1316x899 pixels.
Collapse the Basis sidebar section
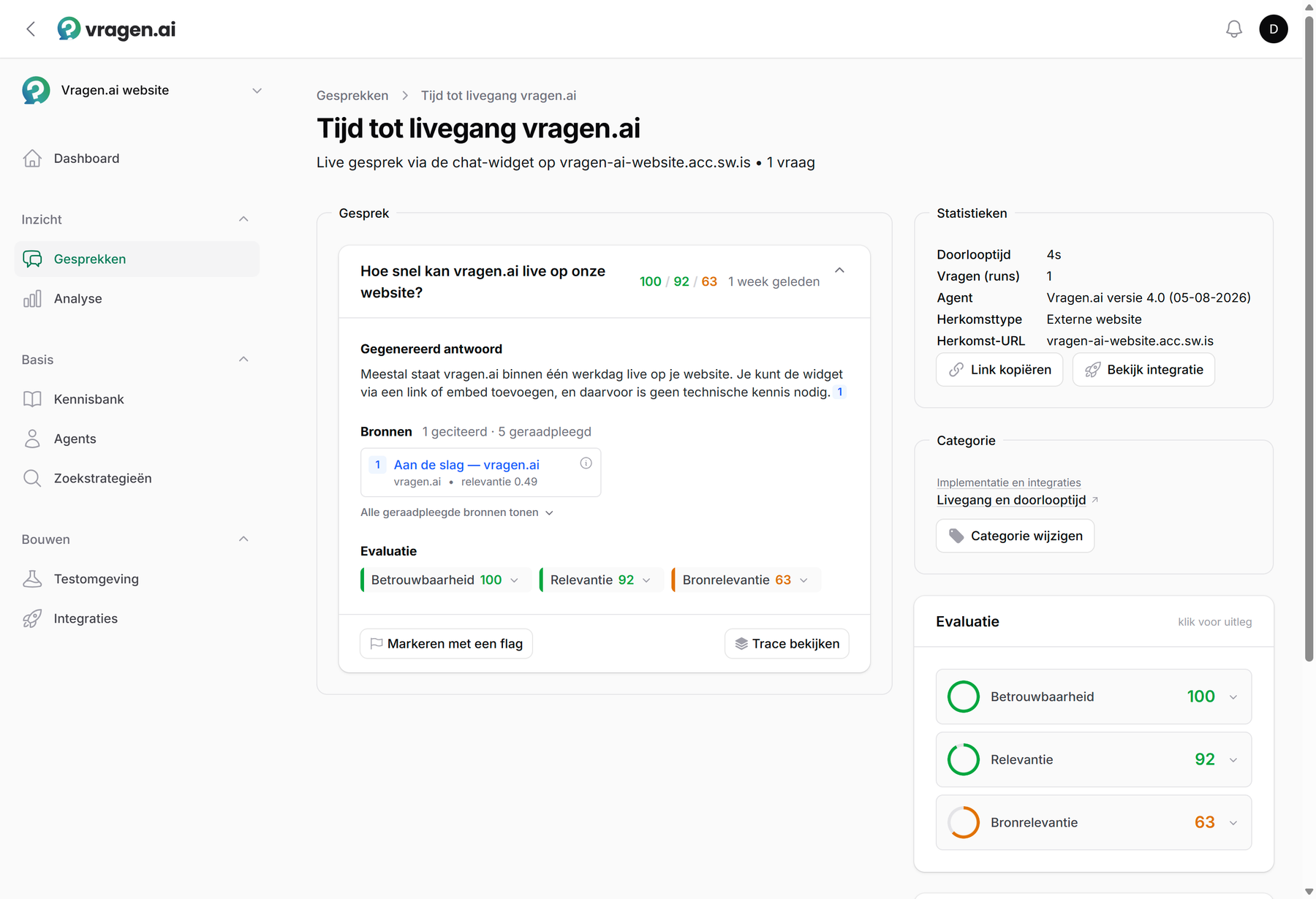click(x=243, y=360)
